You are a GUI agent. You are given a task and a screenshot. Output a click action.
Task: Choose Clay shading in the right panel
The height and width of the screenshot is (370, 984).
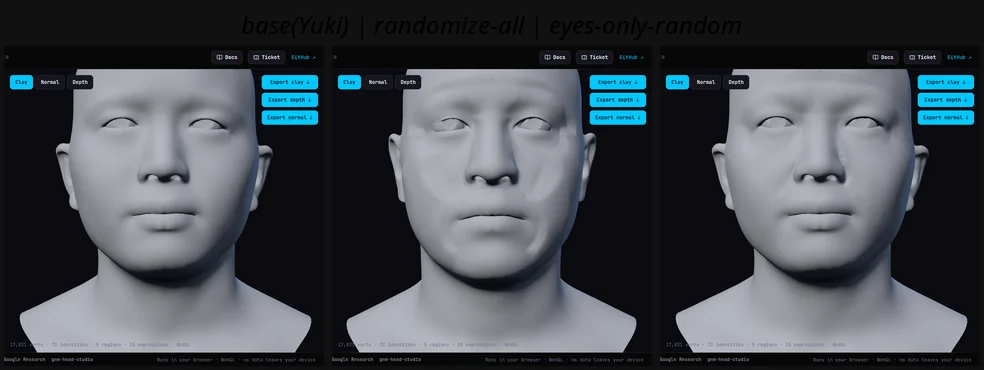(678, 82)
